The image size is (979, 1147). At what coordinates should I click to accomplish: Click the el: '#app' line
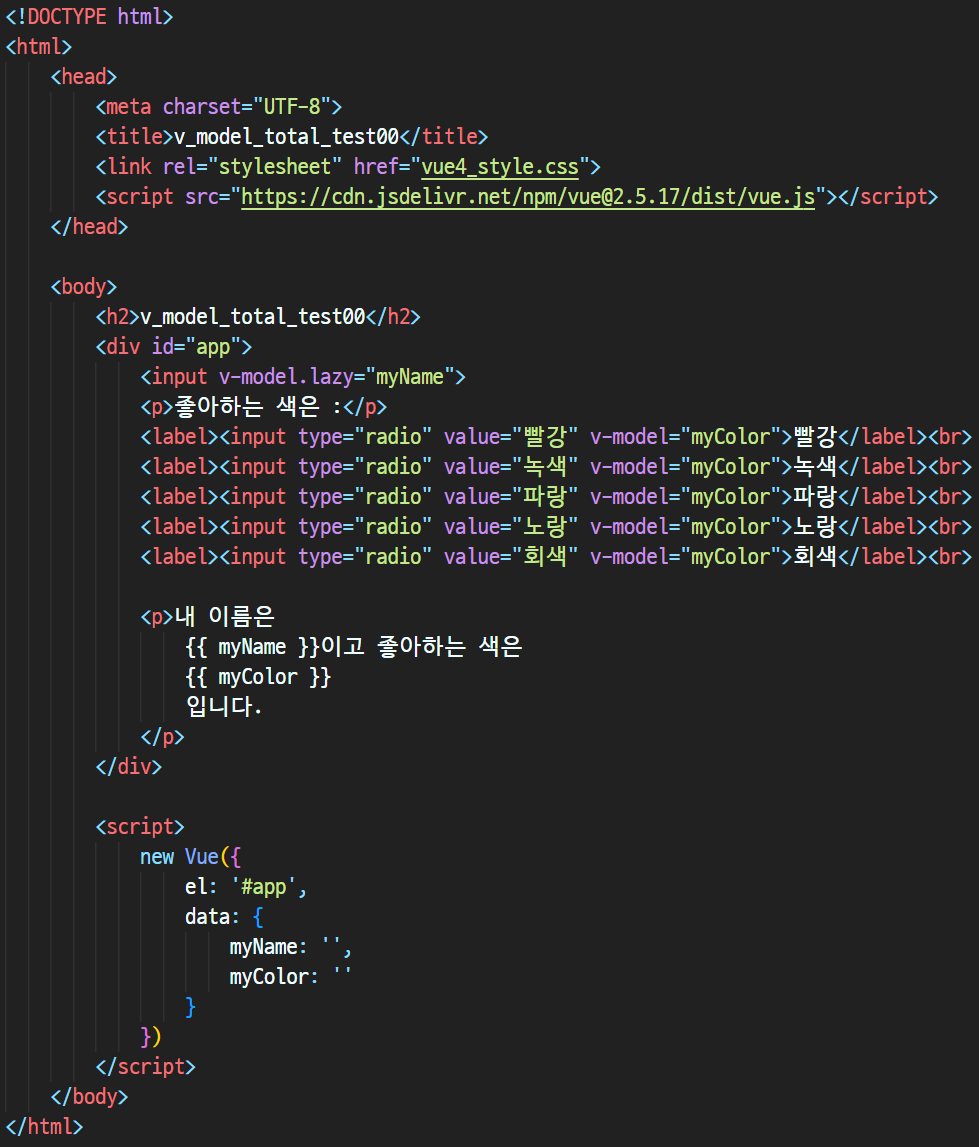(x=246, y=887)
